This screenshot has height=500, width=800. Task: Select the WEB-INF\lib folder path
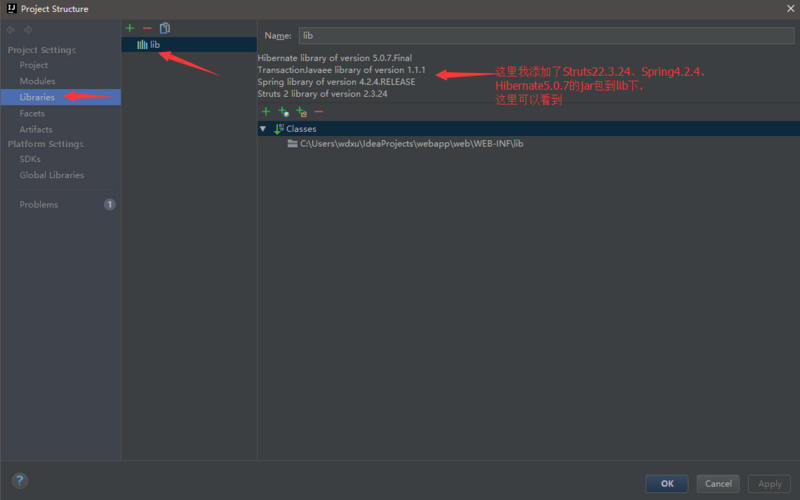click(x=411, y=144)
